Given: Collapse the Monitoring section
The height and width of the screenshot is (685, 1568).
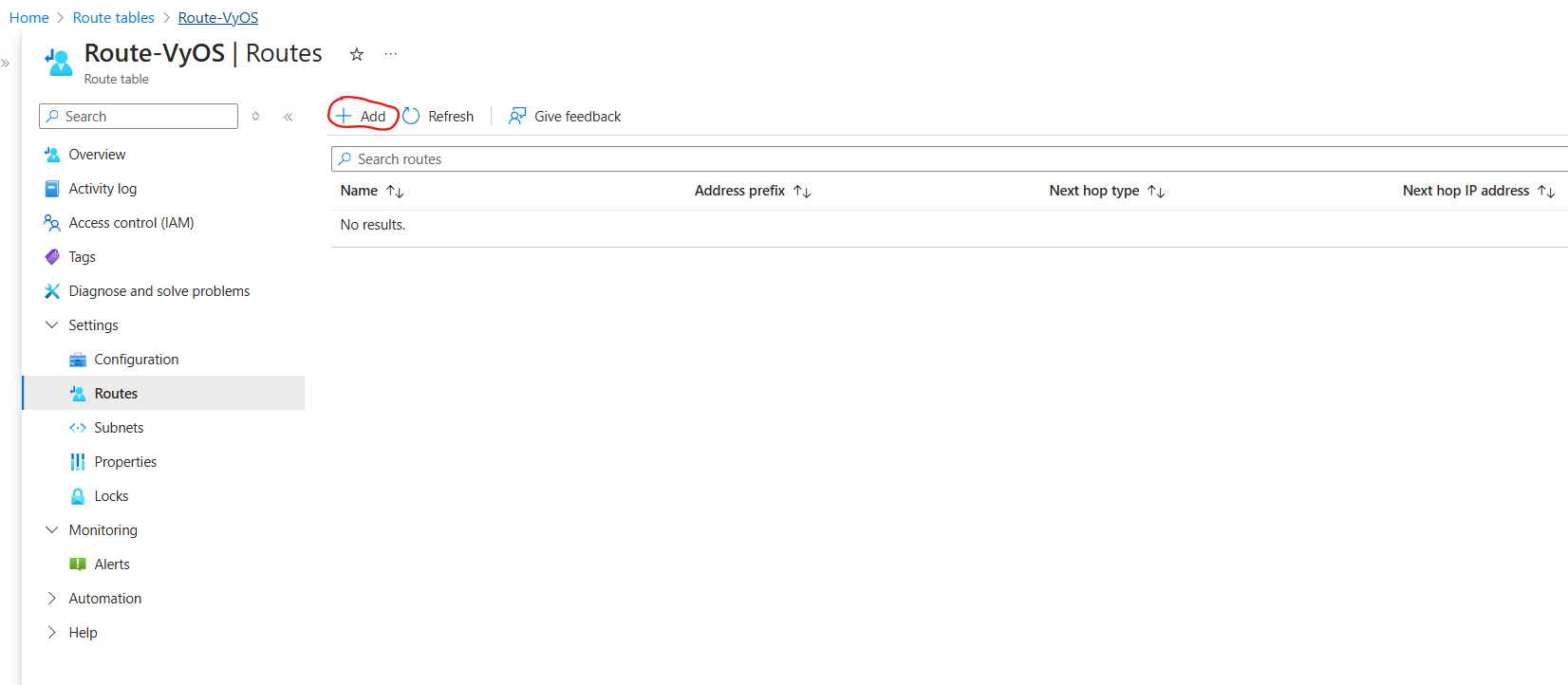Looking at the screenshot, I should point(52,530).
